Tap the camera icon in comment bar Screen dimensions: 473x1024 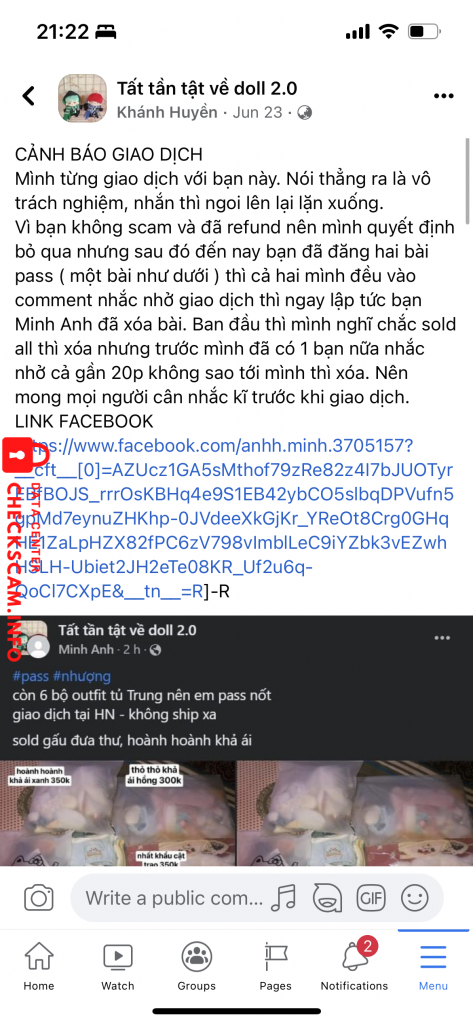(x=39, y=898)
